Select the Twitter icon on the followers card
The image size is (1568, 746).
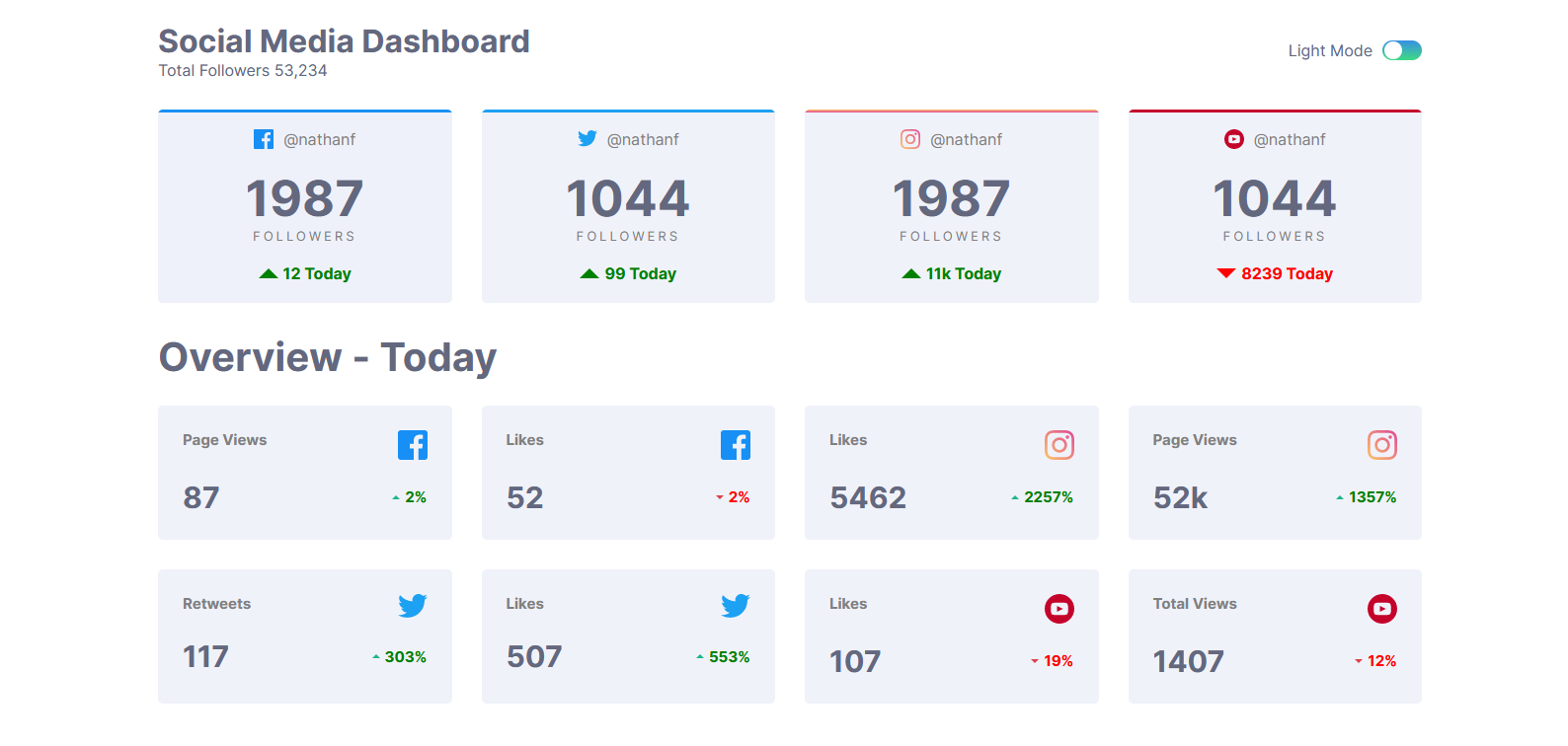click(x=588, y=139)
